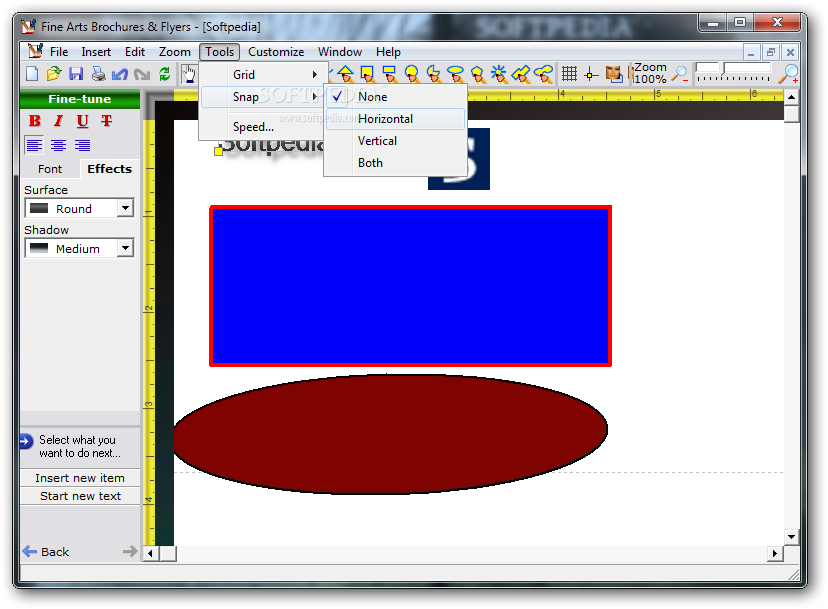Insert square shape from toolbar
The image size is (828, 609).
(x=368, y=74)
